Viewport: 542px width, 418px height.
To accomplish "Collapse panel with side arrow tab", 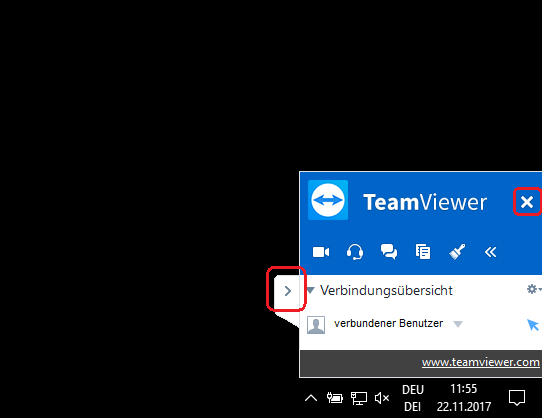I will coord(288,291).
